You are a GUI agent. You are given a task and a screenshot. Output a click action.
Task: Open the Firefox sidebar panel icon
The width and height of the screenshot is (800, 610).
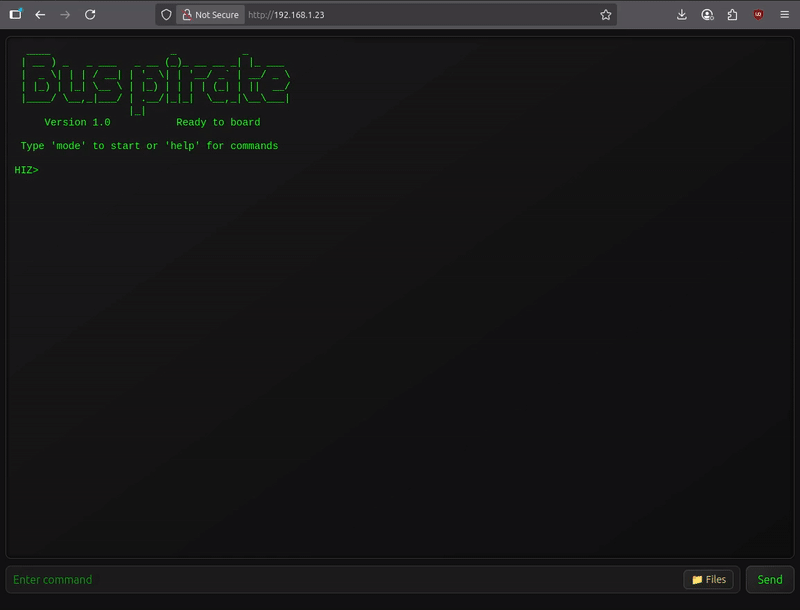pos(16,15)
